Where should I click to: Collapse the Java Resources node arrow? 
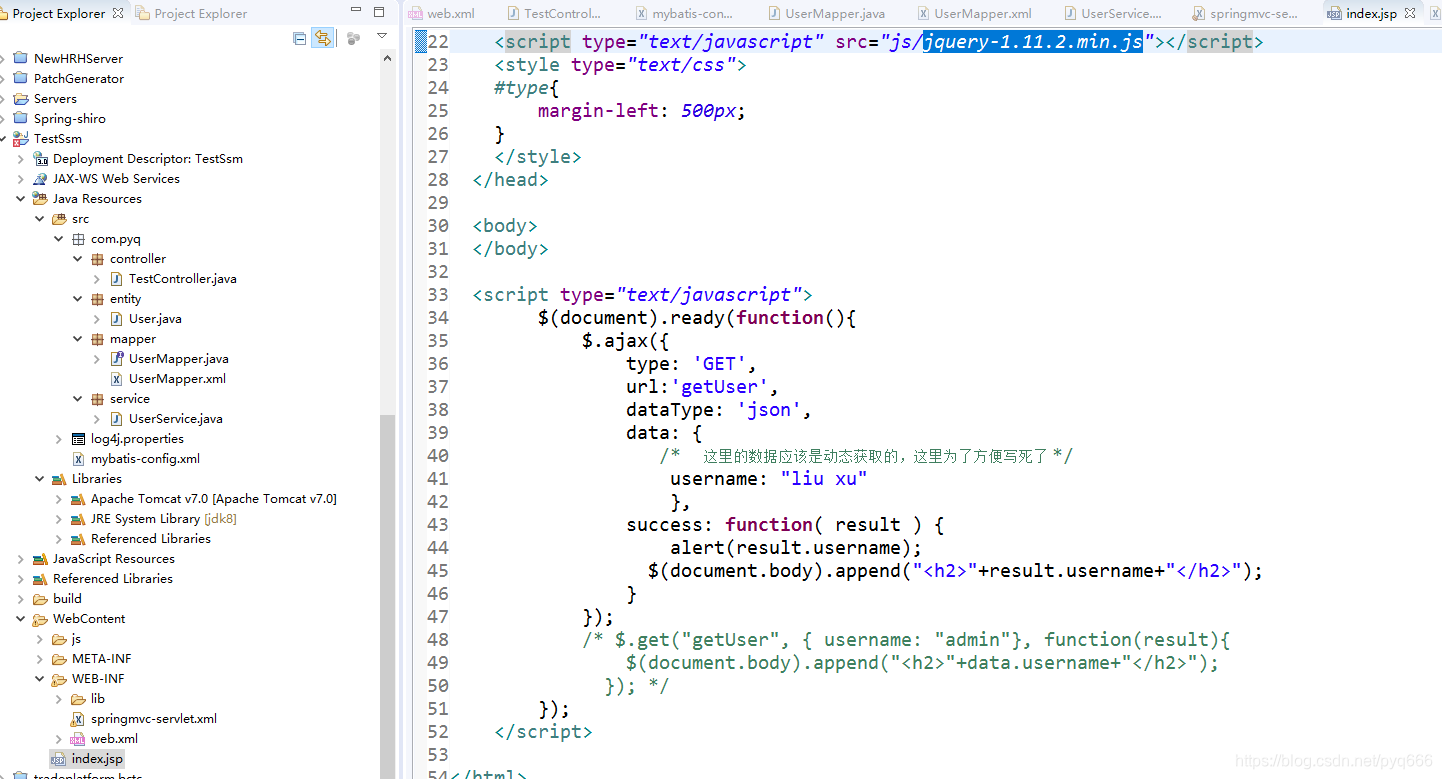[x=21, y=199]
